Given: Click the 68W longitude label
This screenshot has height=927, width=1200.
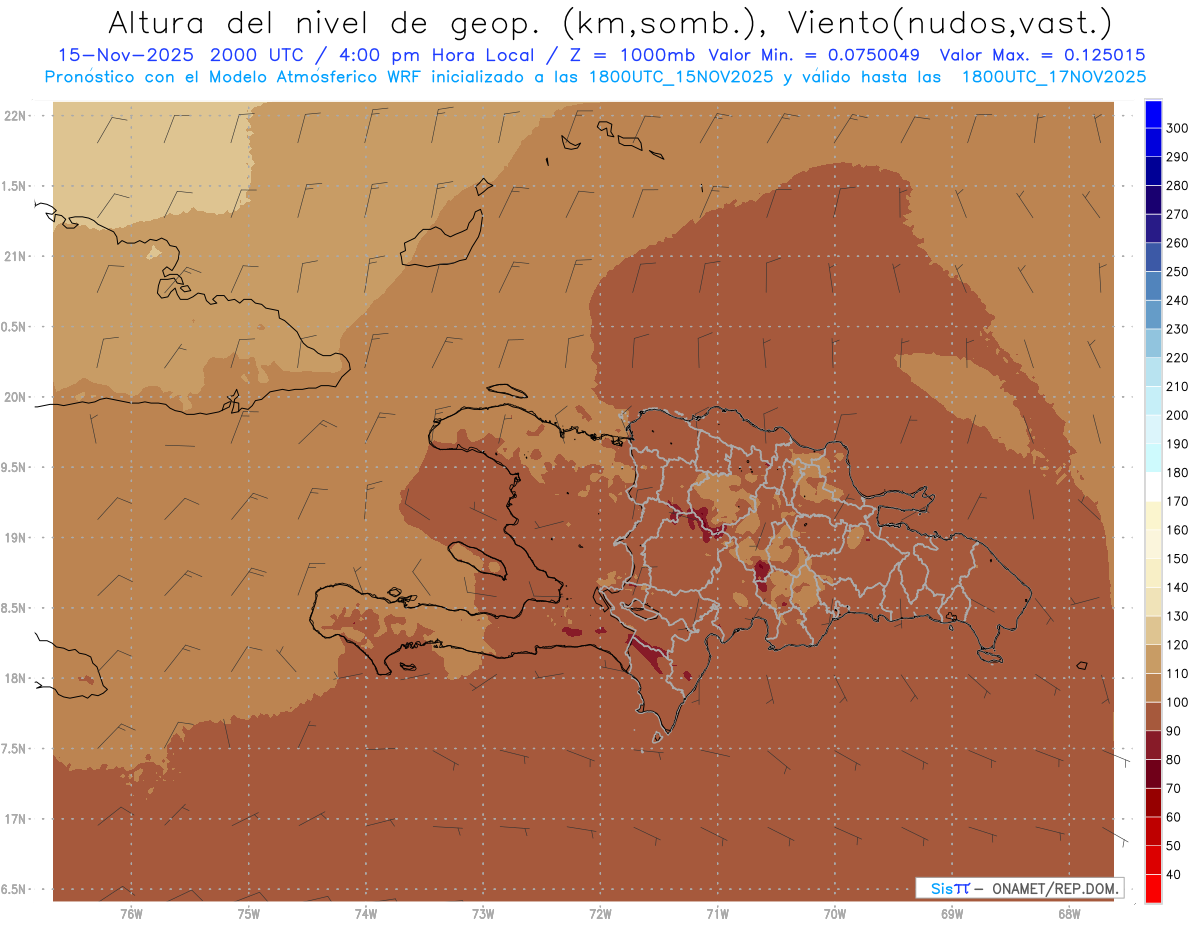Looking at the screenshot, I should 1069,913.
